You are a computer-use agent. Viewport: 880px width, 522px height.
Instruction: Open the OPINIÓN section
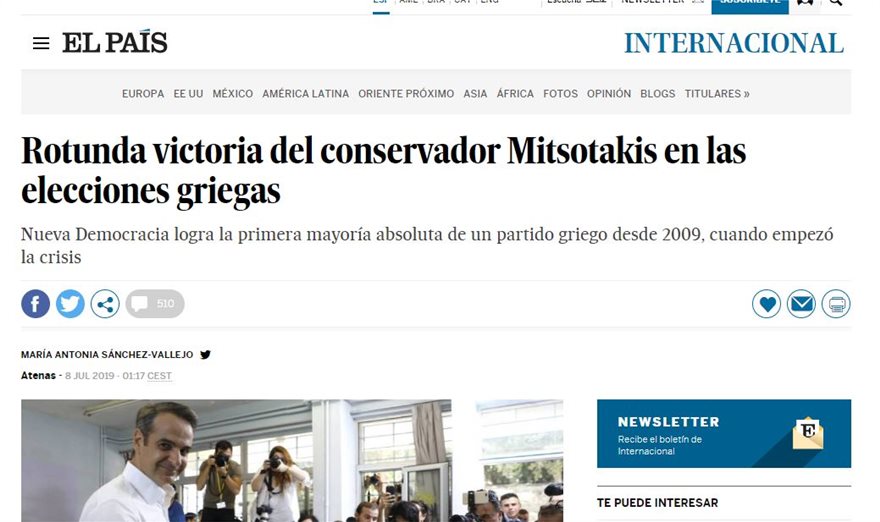[x=609, y=94]
